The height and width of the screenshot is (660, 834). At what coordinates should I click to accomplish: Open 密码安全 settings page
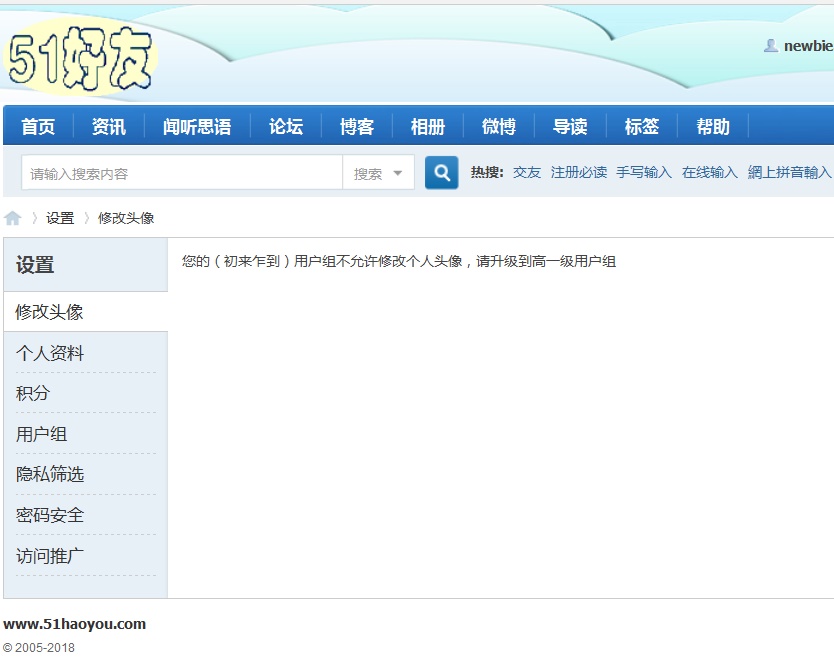click(50, 515)
